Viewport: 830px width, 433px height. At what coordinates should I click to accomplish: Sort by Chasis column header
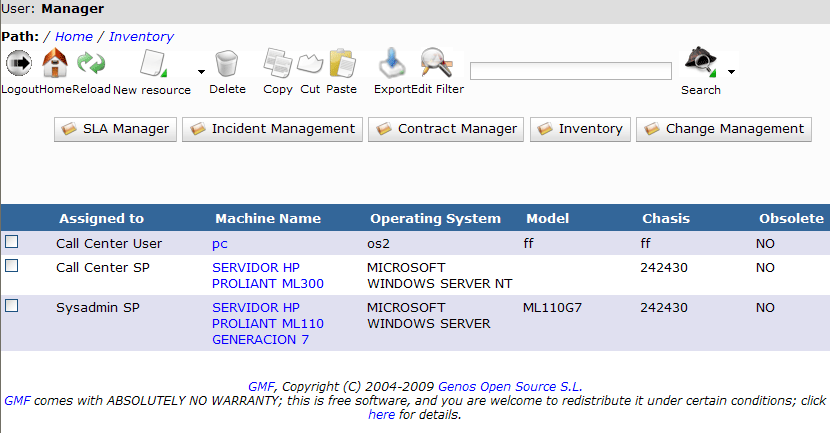click(666, 219)
